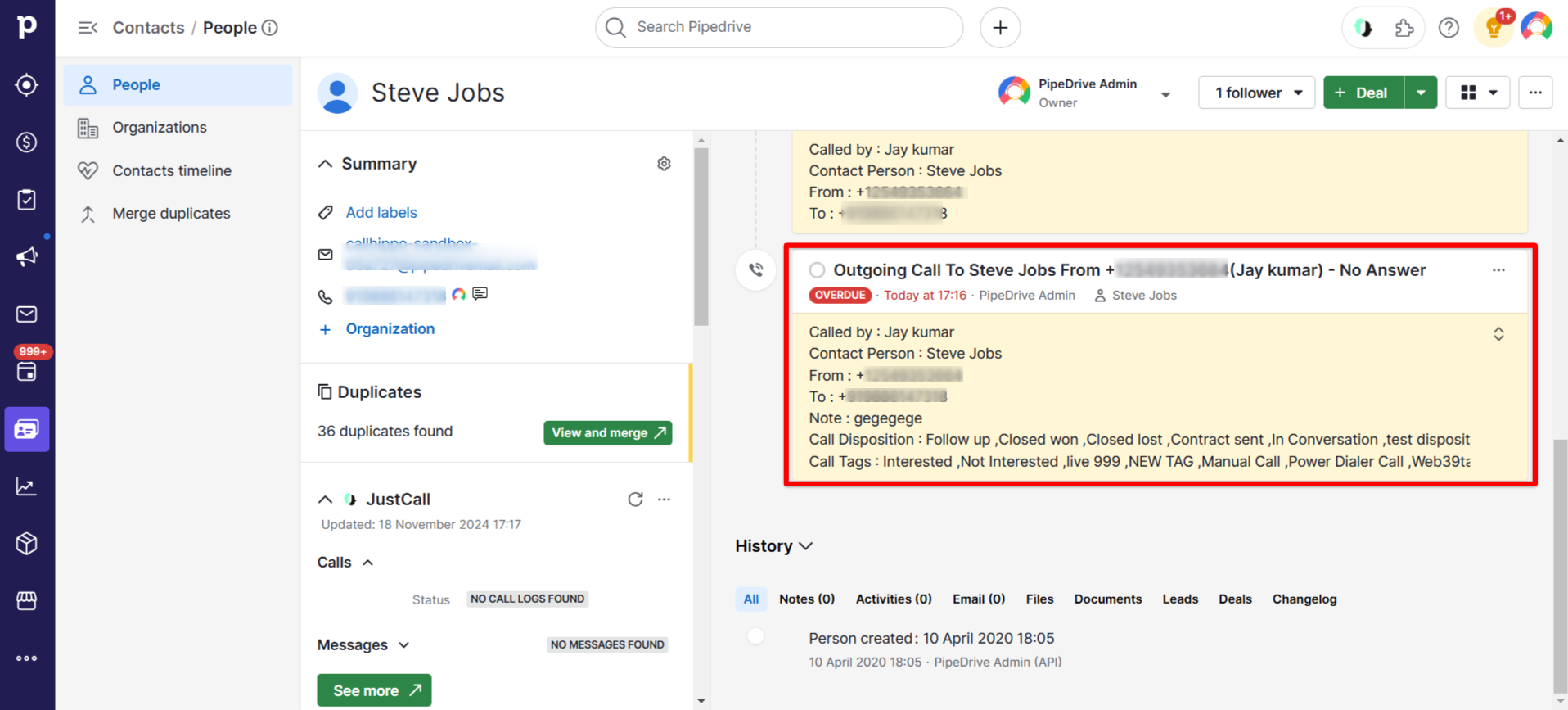Image resolution: width=1568 pixels, height=710 pixels.
Task: Open layout view switcher dropdown
Action: [1478, 93]
